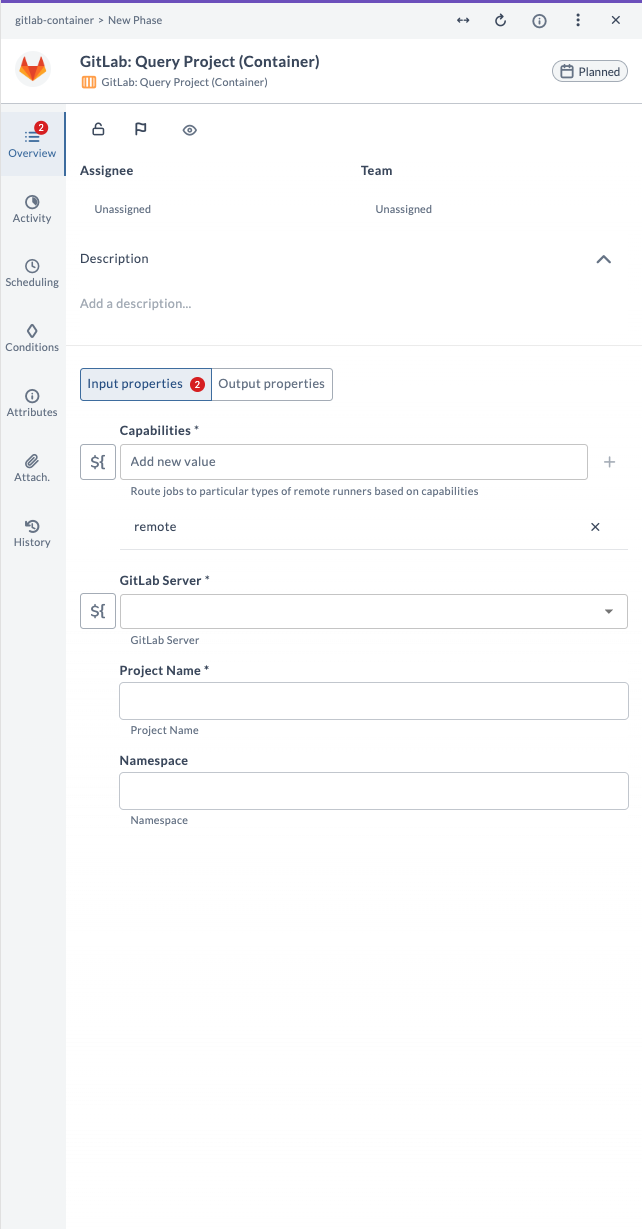Click Unassigned under Assignee
642x1229 pixels.
(x=123, y=210)
